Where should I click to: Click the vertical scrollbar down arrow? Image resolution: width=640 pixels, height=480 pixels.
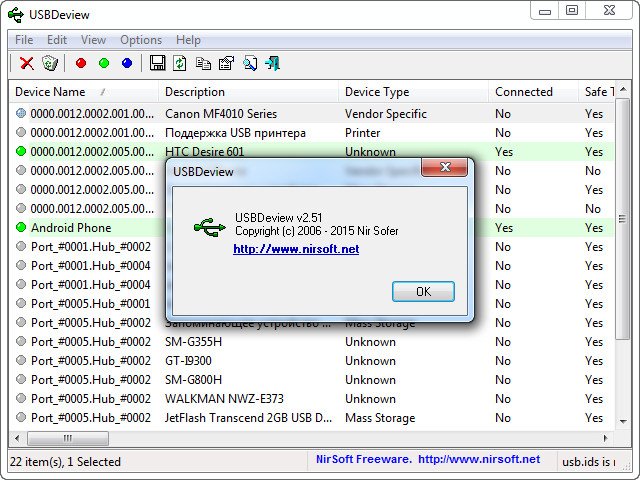[623, 421]
